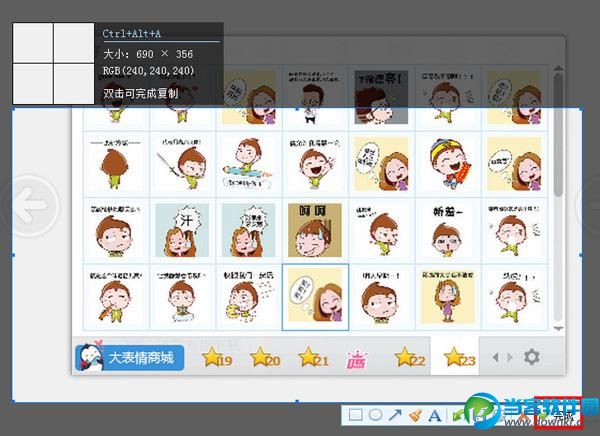Pick the '呵呵' brown background sticker

click(315, 230)
